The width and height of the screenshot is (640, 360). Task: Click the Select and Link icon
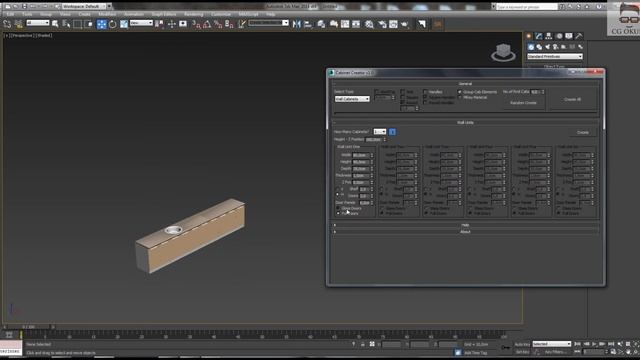click(7, 24)
